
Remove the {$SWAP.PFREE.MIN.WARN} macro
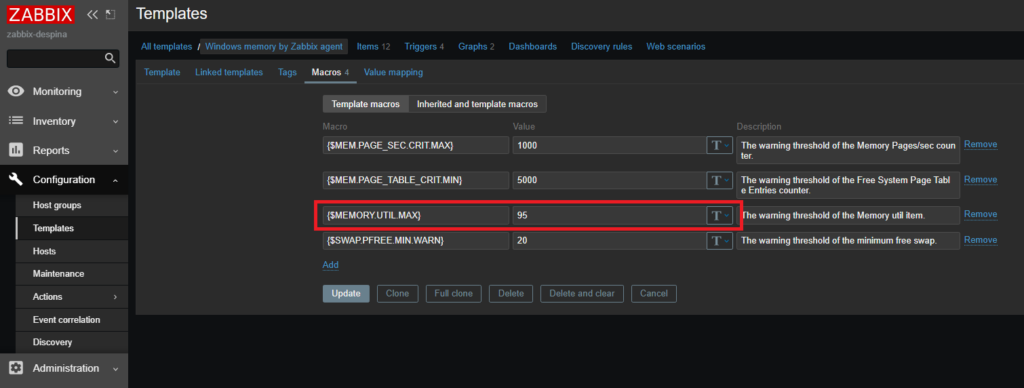click(981, 240)
